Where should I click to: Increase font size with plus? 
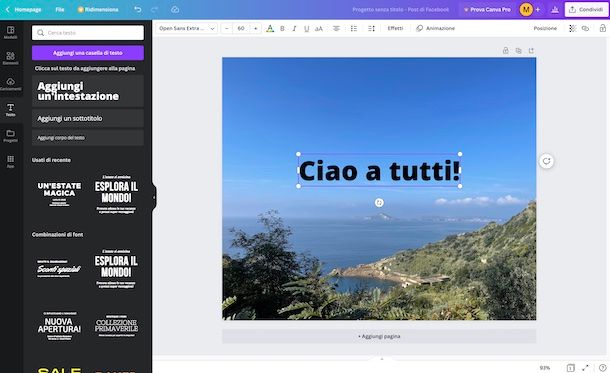pos(256,28)
